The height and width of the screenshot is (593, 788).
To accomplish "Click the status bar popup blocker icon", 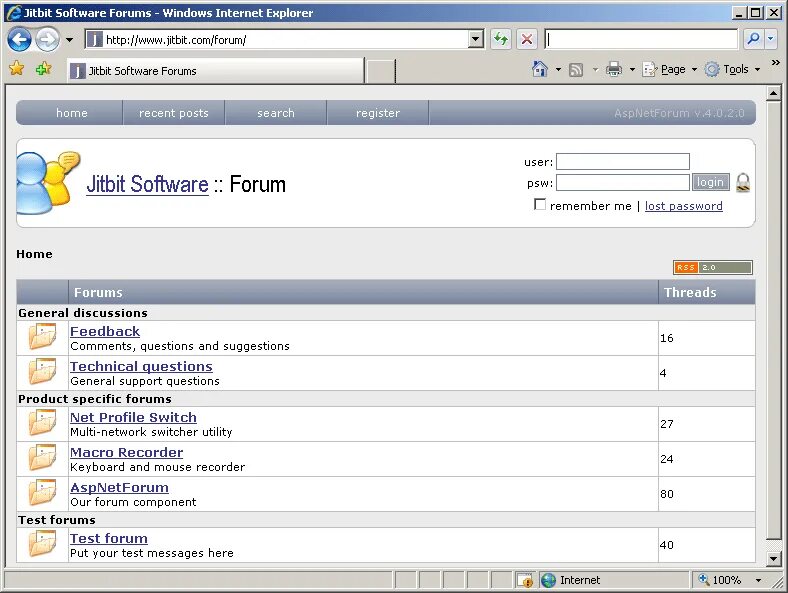I will (x=525, y=580).
